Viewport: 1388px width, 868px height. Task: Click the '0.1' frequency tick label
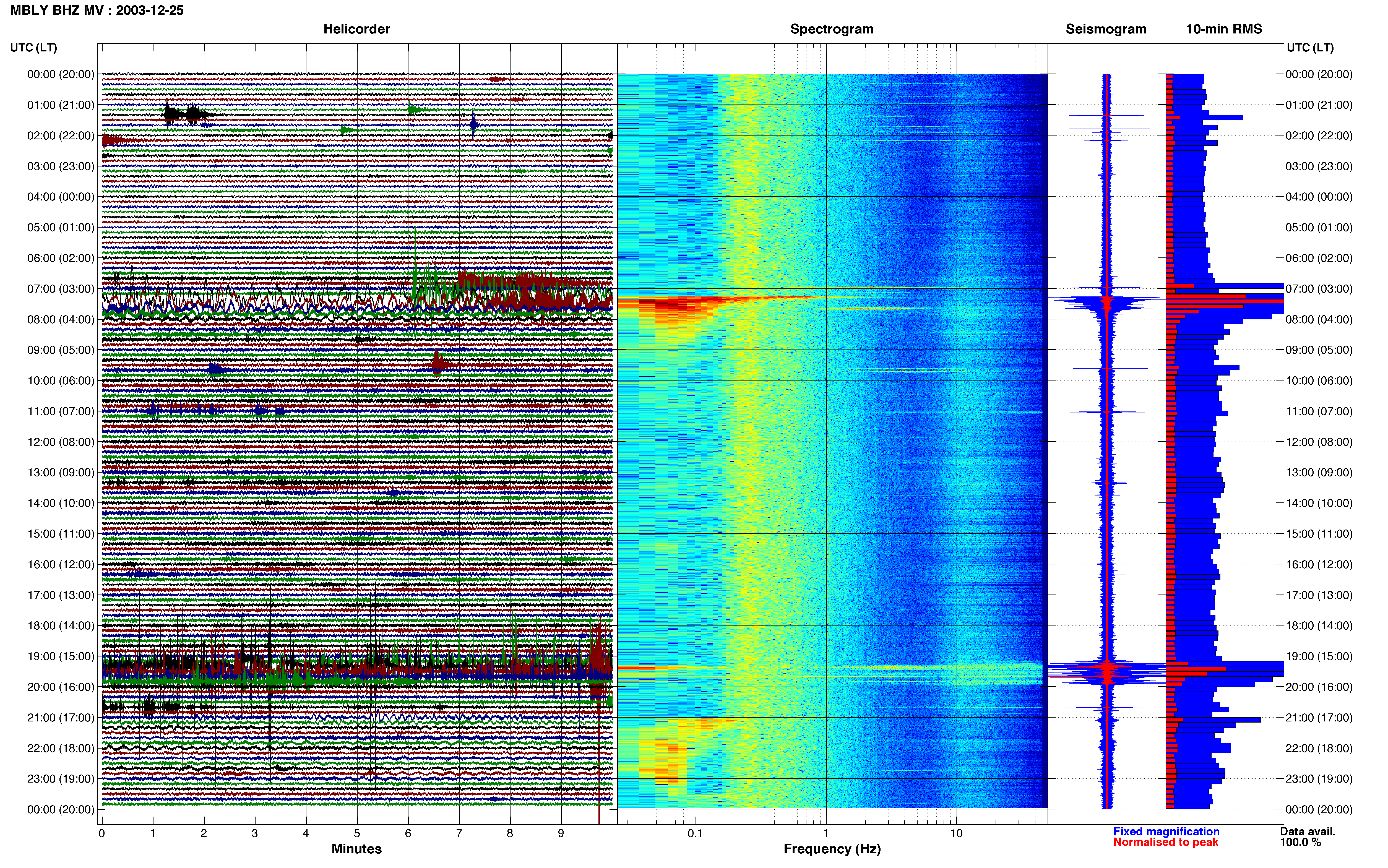click(x=695, y=833)
